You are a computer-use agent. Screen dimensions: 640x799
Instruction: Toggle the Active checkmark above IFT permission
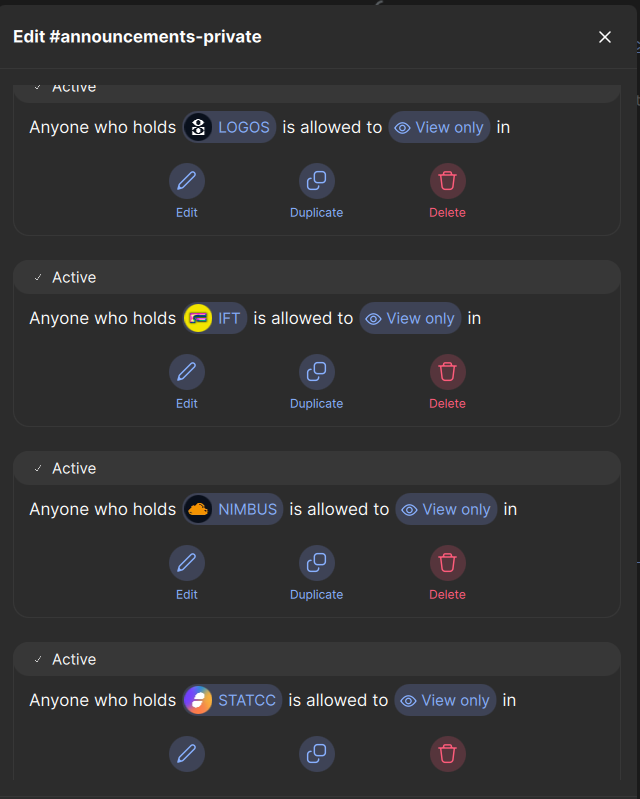(39, 278)
